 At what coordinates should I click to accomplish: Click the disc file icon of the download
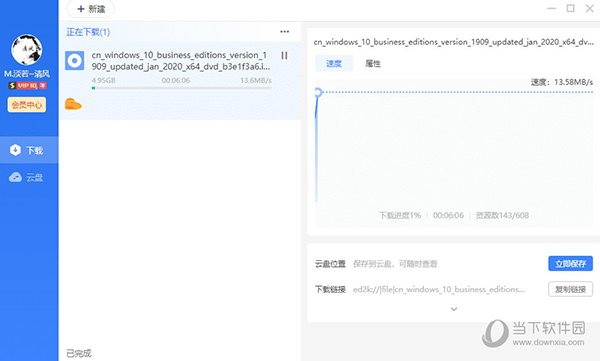[x=75, y=61]
